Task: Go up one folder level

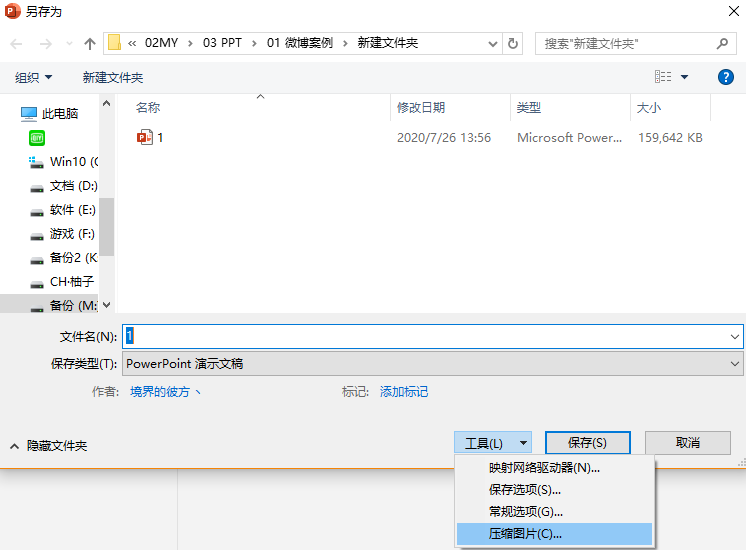Action: pos(89,44)
